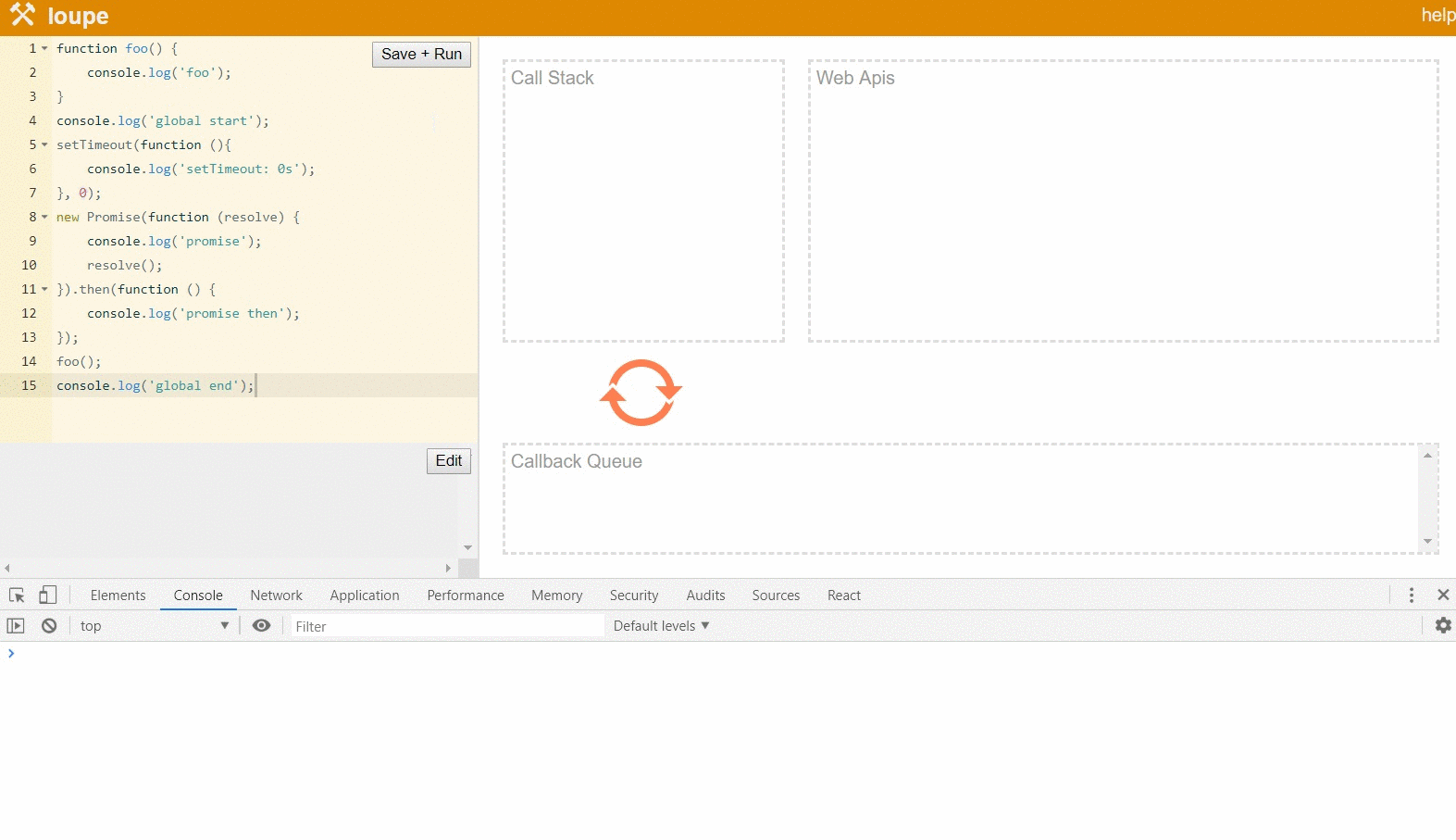Click the resolve(); code line

click(124, 265)
